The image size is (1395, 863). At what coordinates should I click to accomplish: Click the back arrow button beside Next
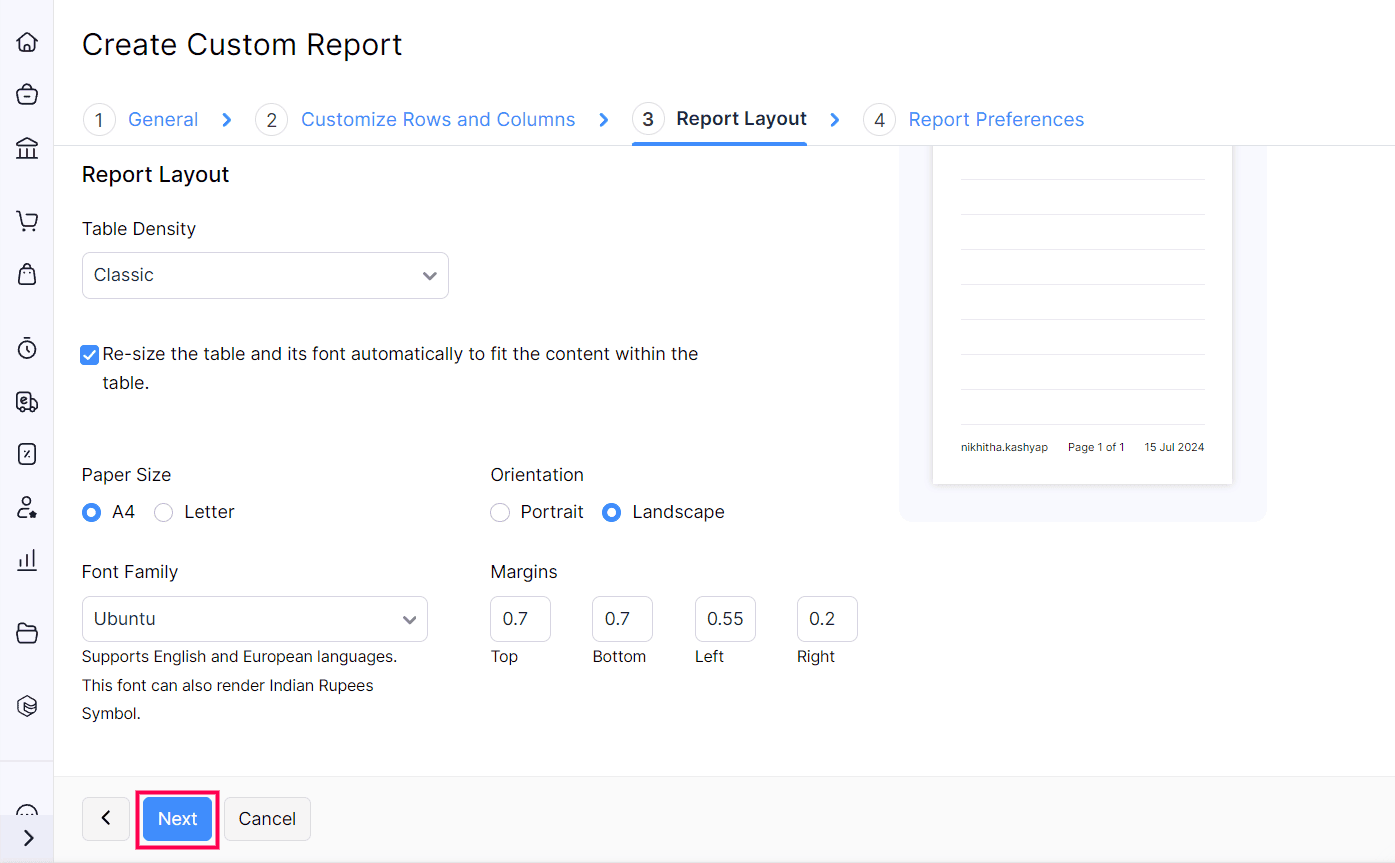tap(106, 819)
